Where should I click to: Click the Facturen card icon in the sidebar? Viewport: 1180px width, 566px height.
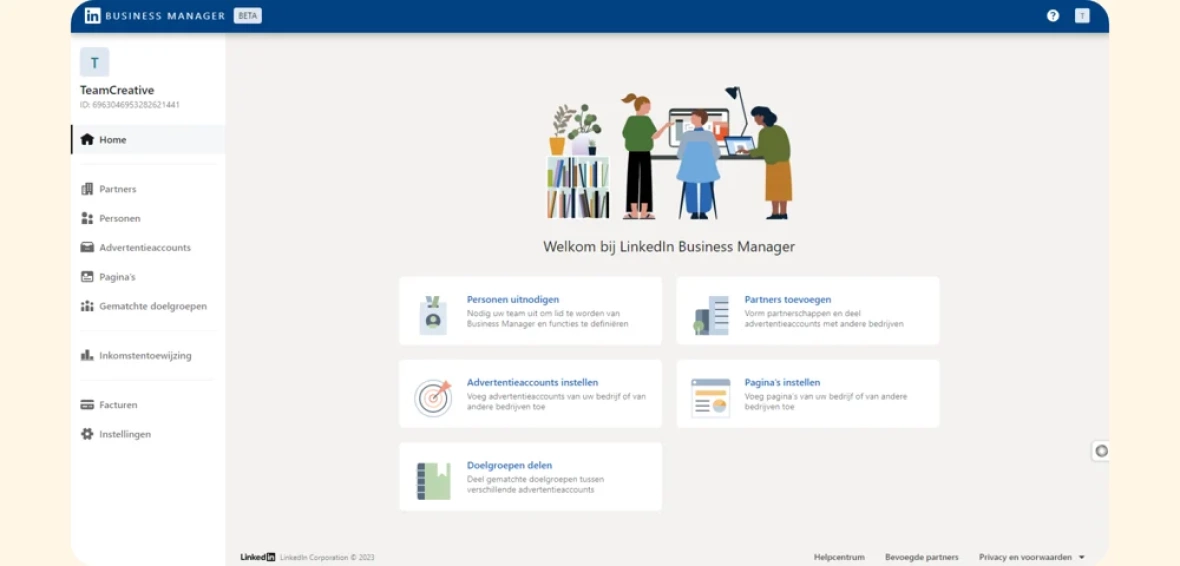coord(87,405)
